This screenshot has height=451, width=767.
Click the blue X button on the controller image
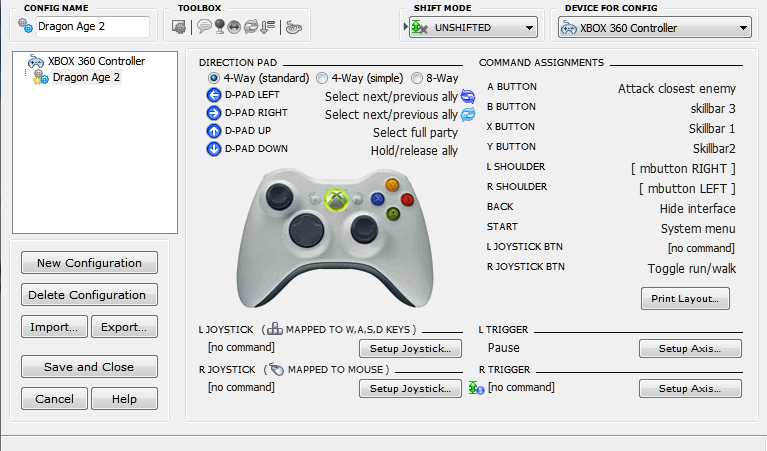378,199
